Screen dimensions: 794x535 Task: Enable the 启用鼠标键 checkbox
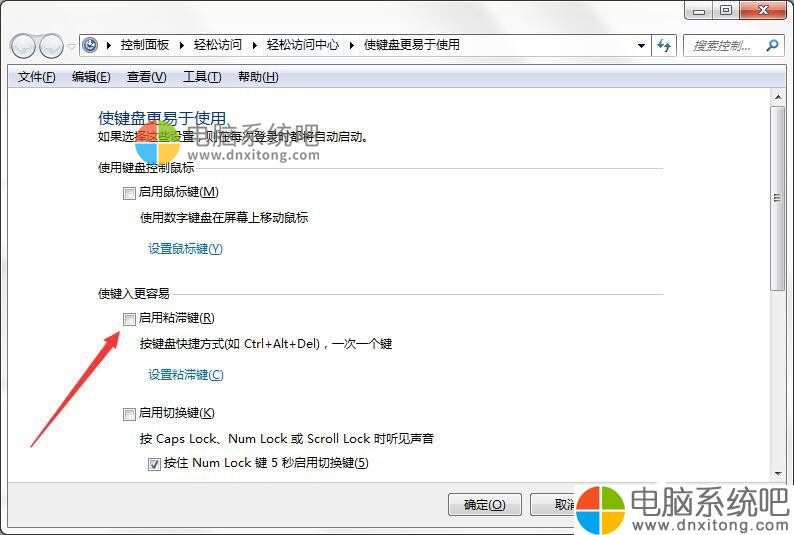pos(129,193)
